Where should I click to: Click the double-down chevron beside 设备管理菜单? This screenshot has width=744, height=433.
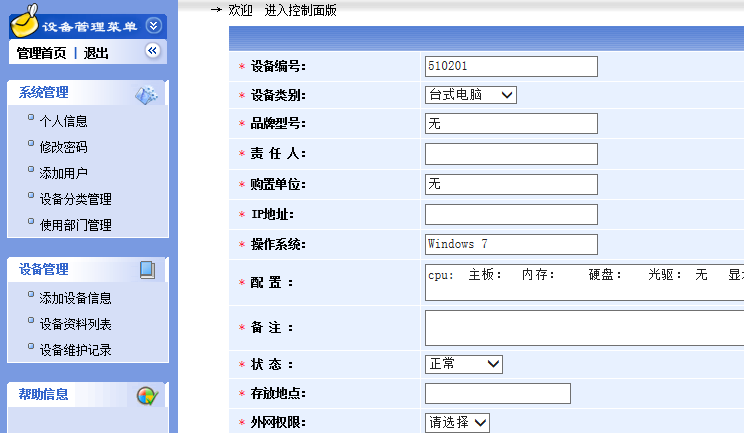coord(153,26)
